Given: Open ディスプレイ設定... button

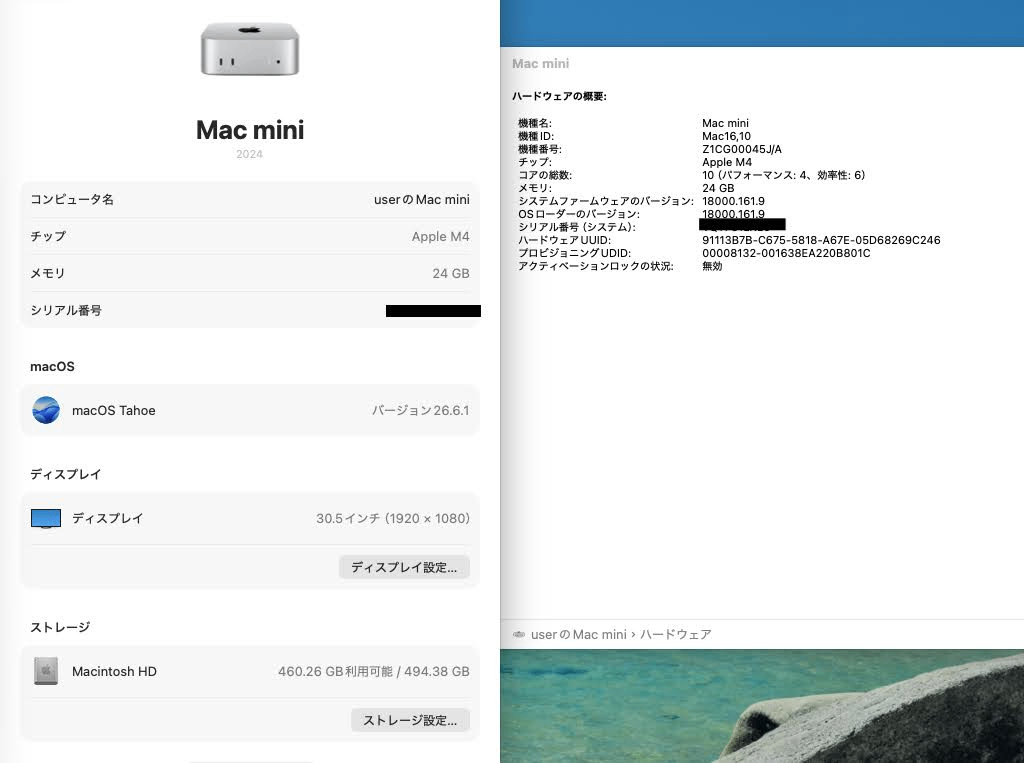Looking at the screenshot, I should [404, 567].
